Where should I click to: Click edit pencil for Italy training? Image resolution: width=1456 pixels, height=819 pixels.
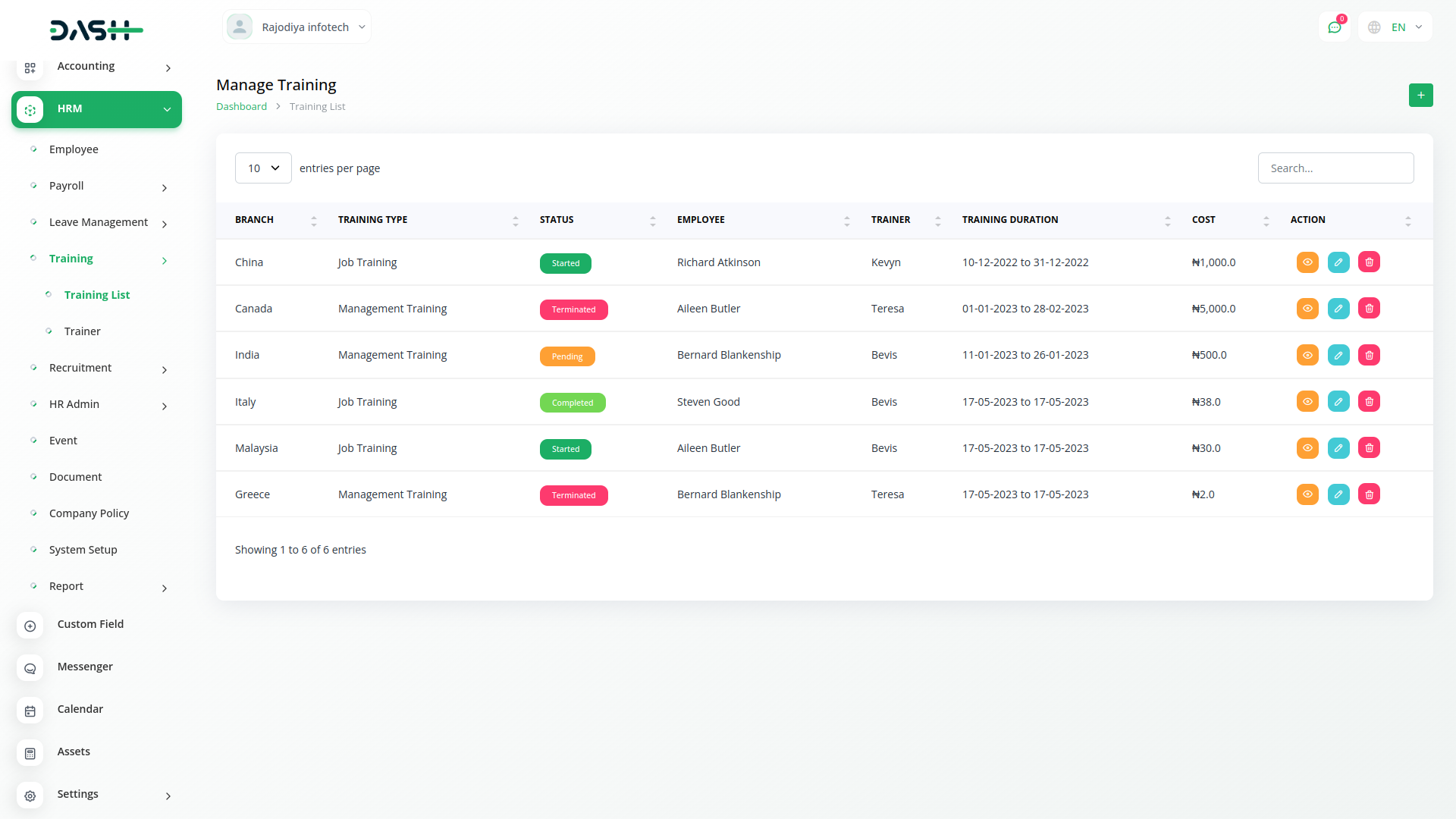click(1338, 402)
